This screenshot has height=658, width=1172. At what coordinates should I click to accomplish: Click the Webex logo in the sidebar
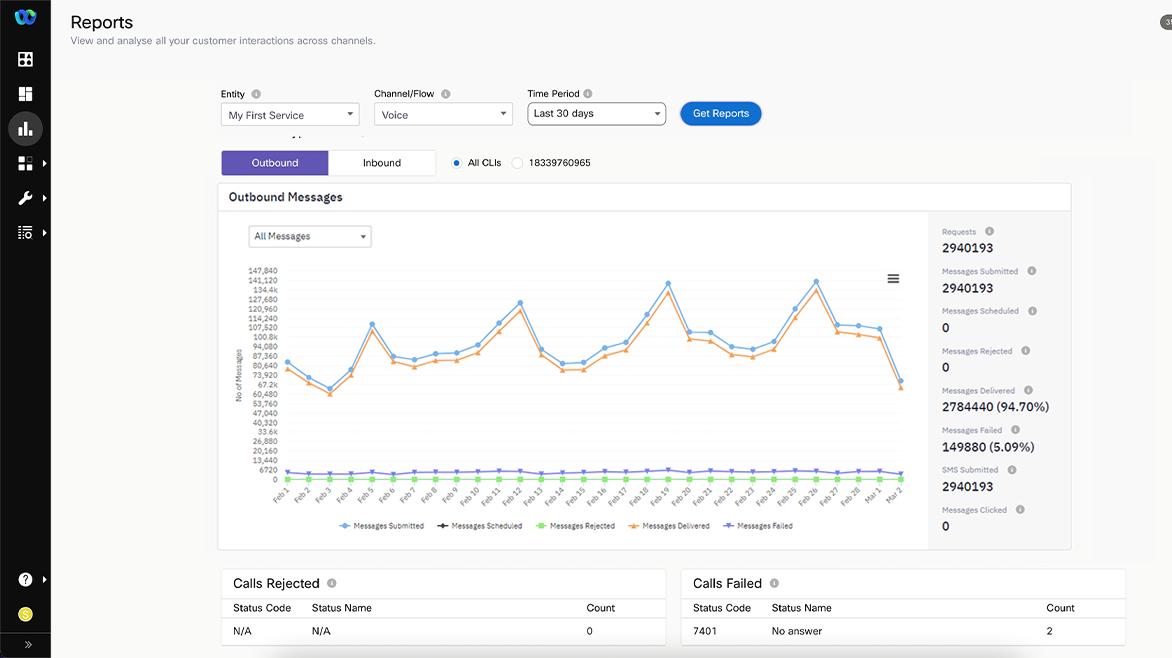click(x=25, y=17)
